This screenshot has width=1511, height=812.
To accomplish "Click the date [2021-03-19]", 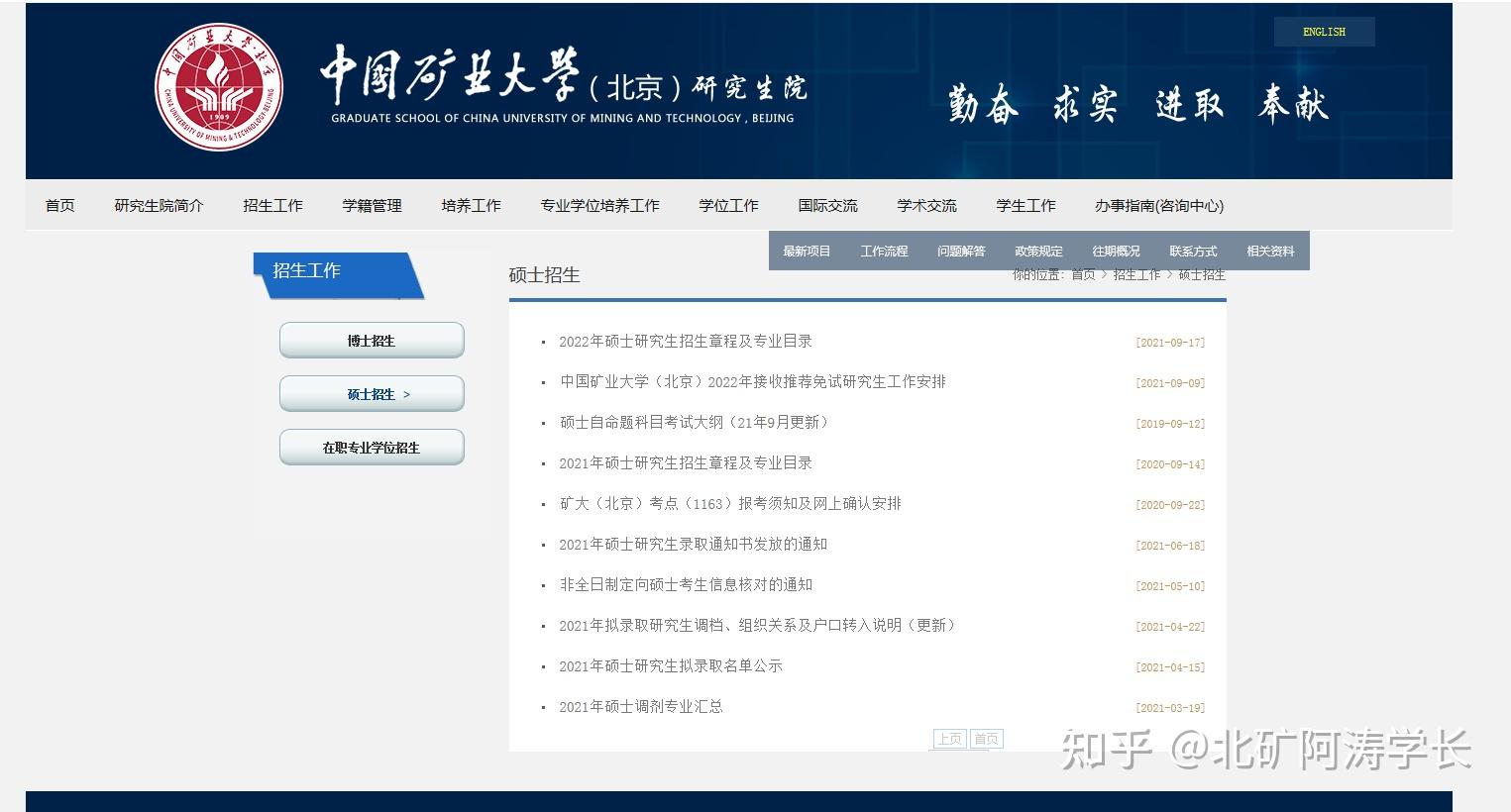I will (x=1170, y=708).
